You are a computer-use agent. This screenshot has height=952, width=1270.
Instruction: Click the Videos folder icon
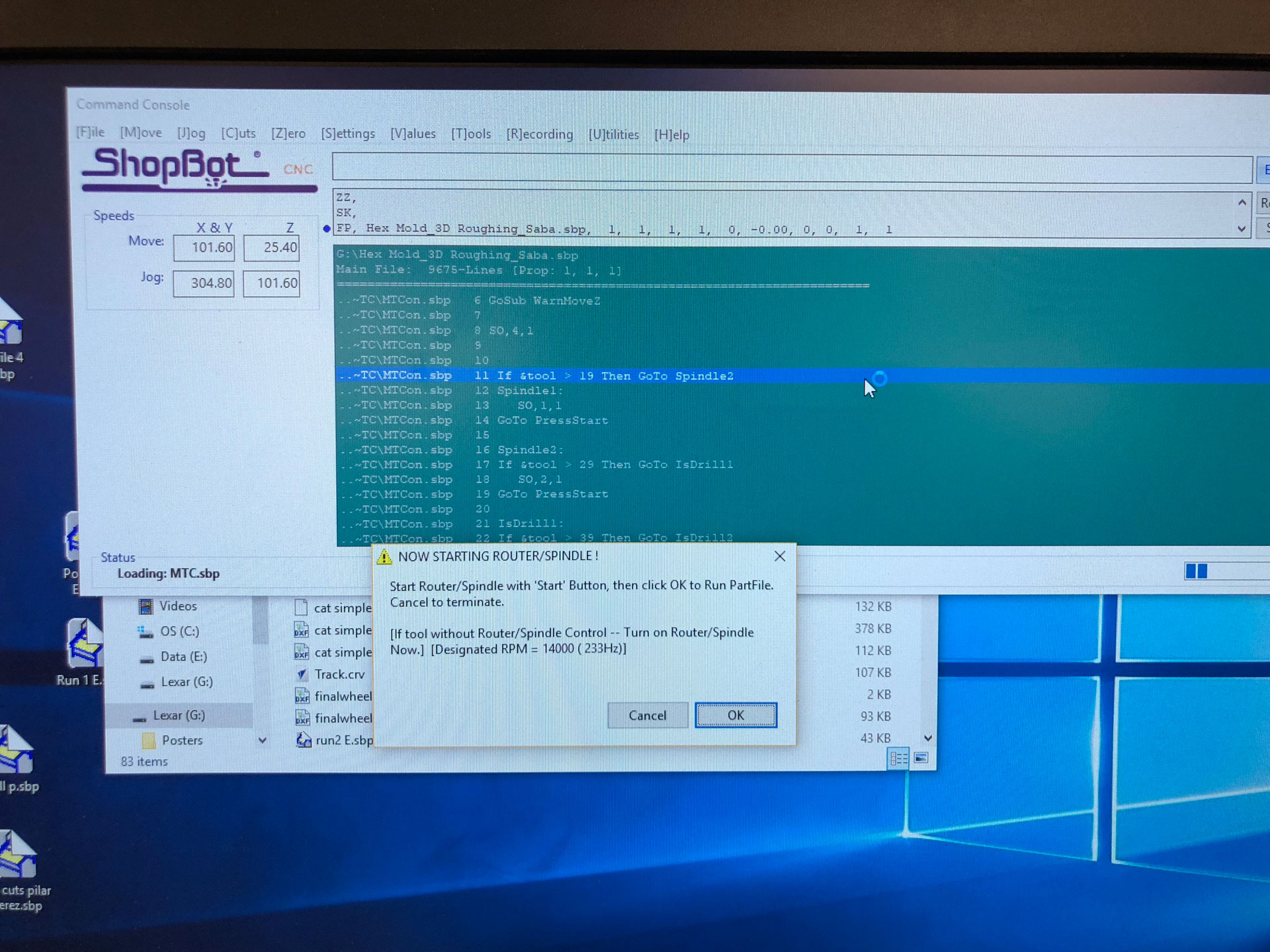145,606
